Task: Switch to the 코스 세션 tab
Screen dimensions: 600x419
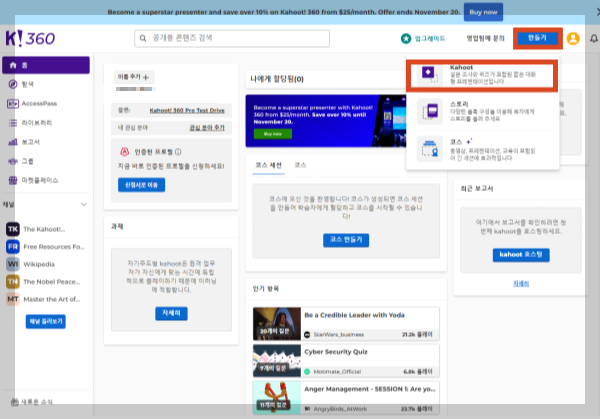Action: [268, 165]
